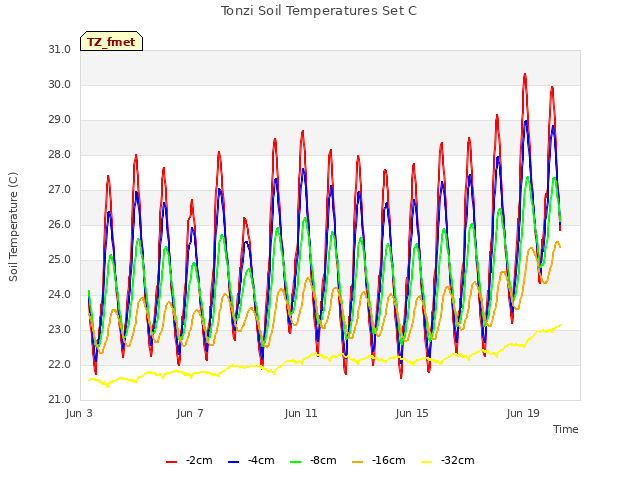Click the 30.0 y-axis tick label
Viewport: 640px width, 480px height.
point(60,84)
